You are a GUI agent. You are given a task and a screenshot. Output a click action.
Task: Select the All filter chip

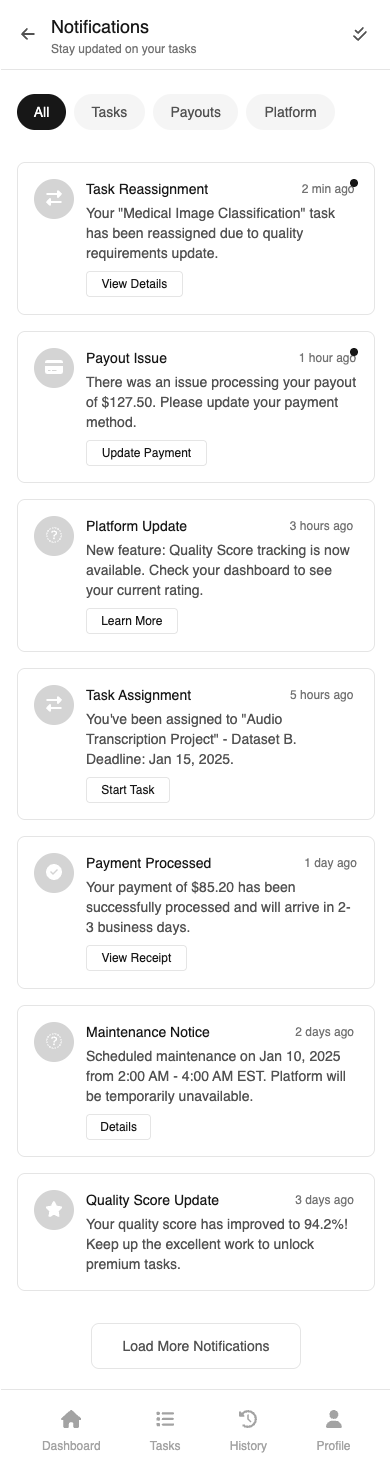pos(41,112)
